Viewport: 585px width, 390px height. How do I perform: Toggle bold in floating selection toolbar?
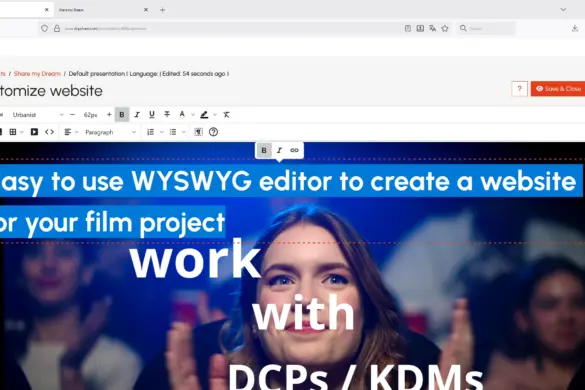[x=264, y=150]
